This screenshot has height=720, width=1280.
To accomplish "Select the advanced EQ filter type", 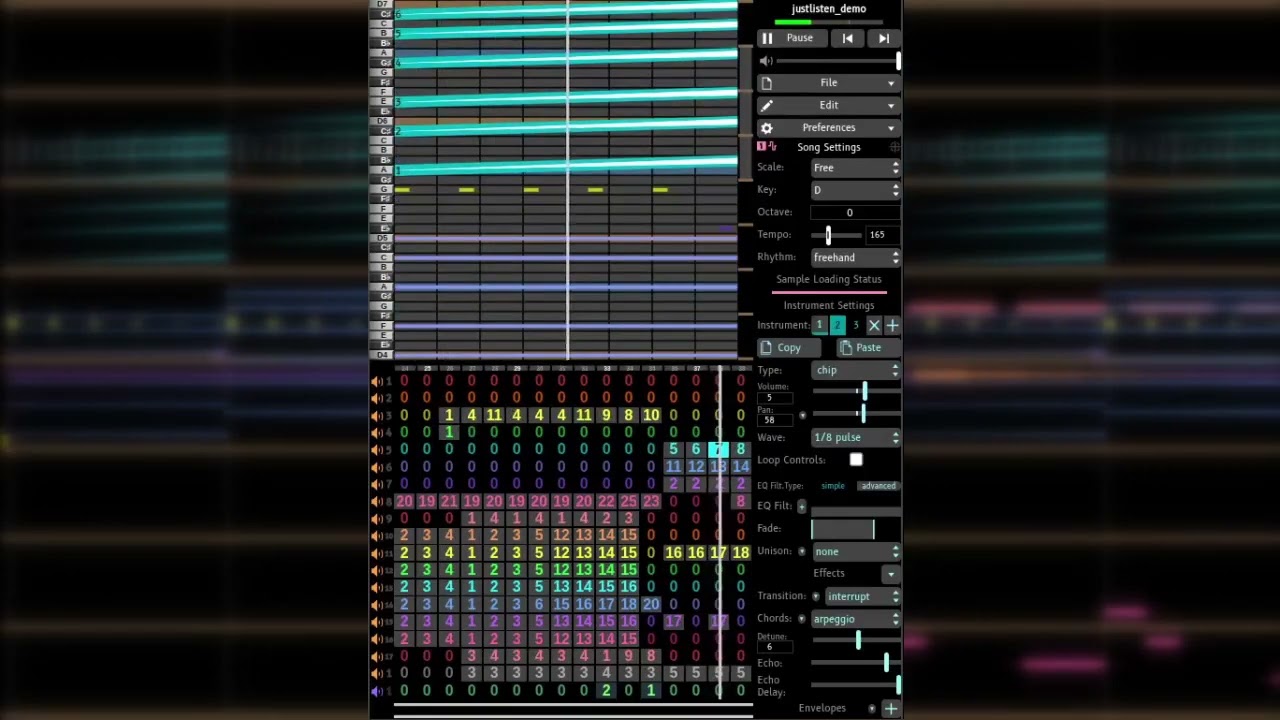I will pos(878,486).
